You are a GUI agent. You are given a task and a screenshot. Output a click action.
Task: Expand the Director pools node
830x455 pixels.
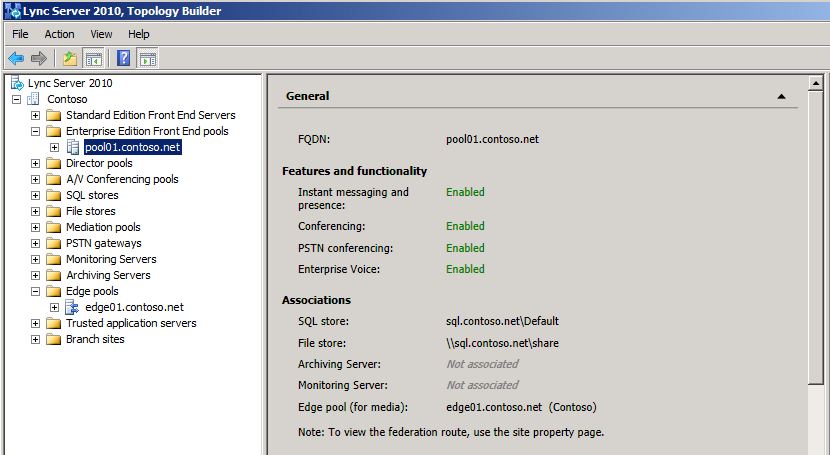35,163
